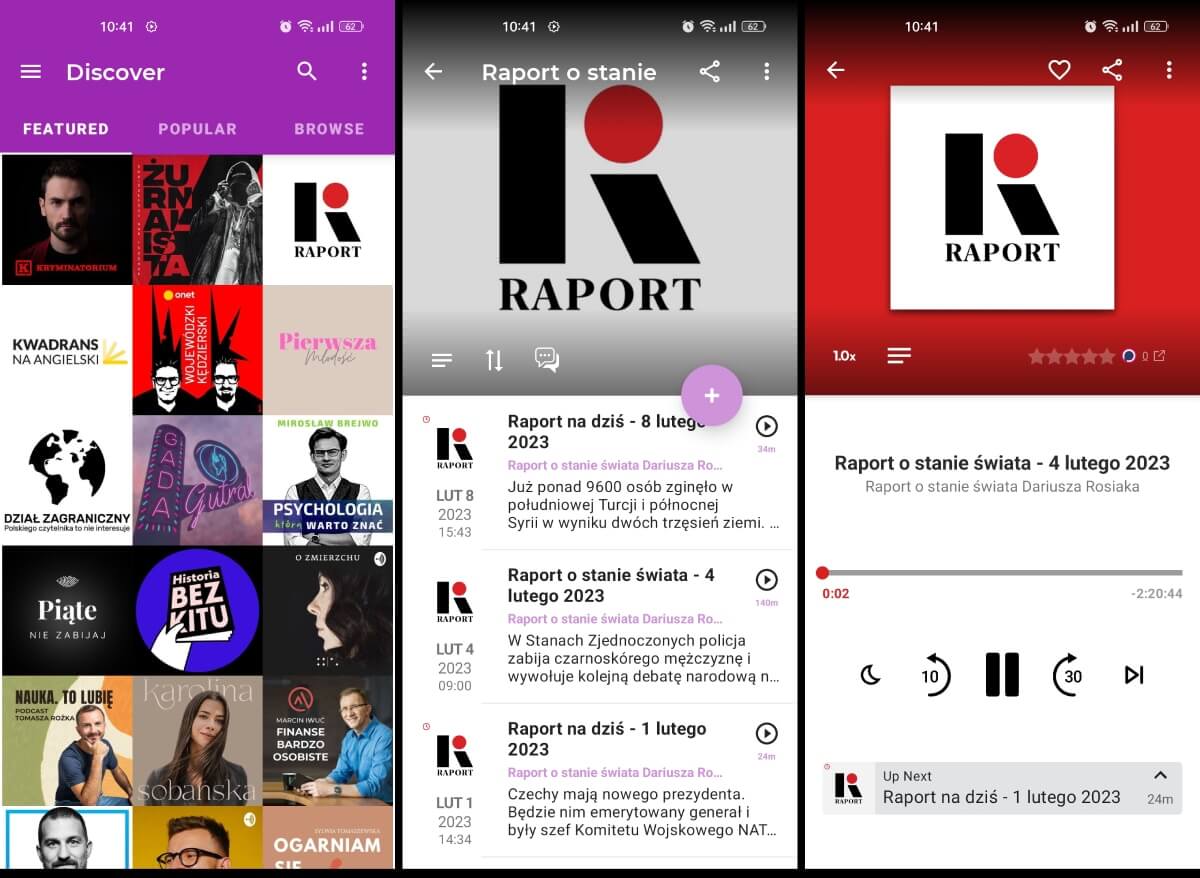Open the podcast reviews comment icon

coord(546,360)
